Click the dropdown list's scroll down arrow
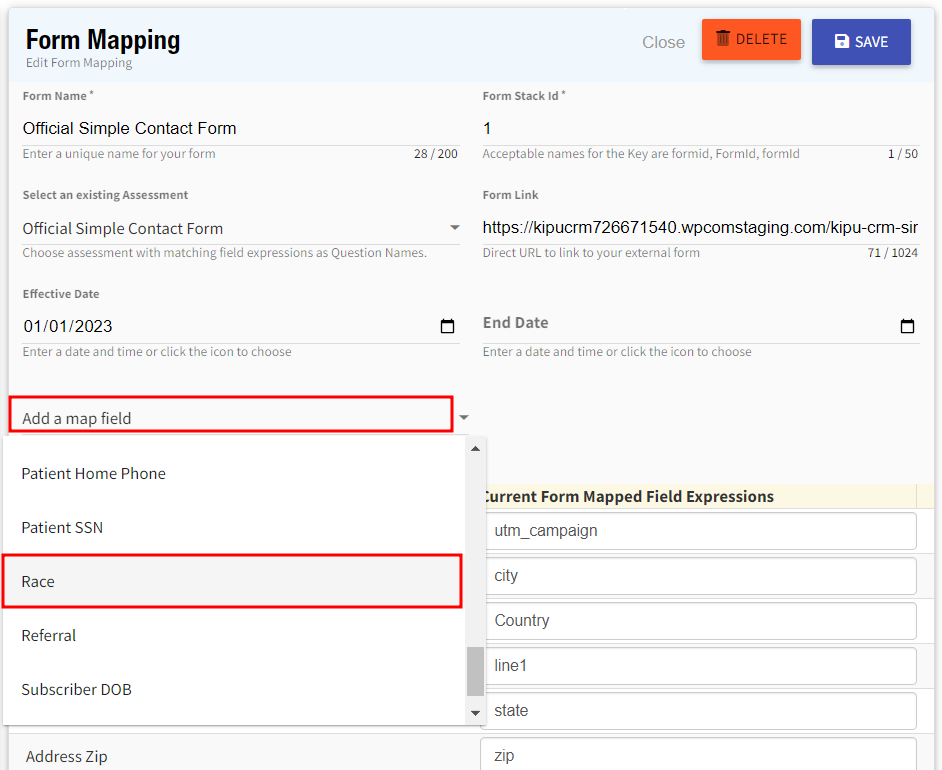The width and height of the screenshot is (942, 770). tap(475, 713)
